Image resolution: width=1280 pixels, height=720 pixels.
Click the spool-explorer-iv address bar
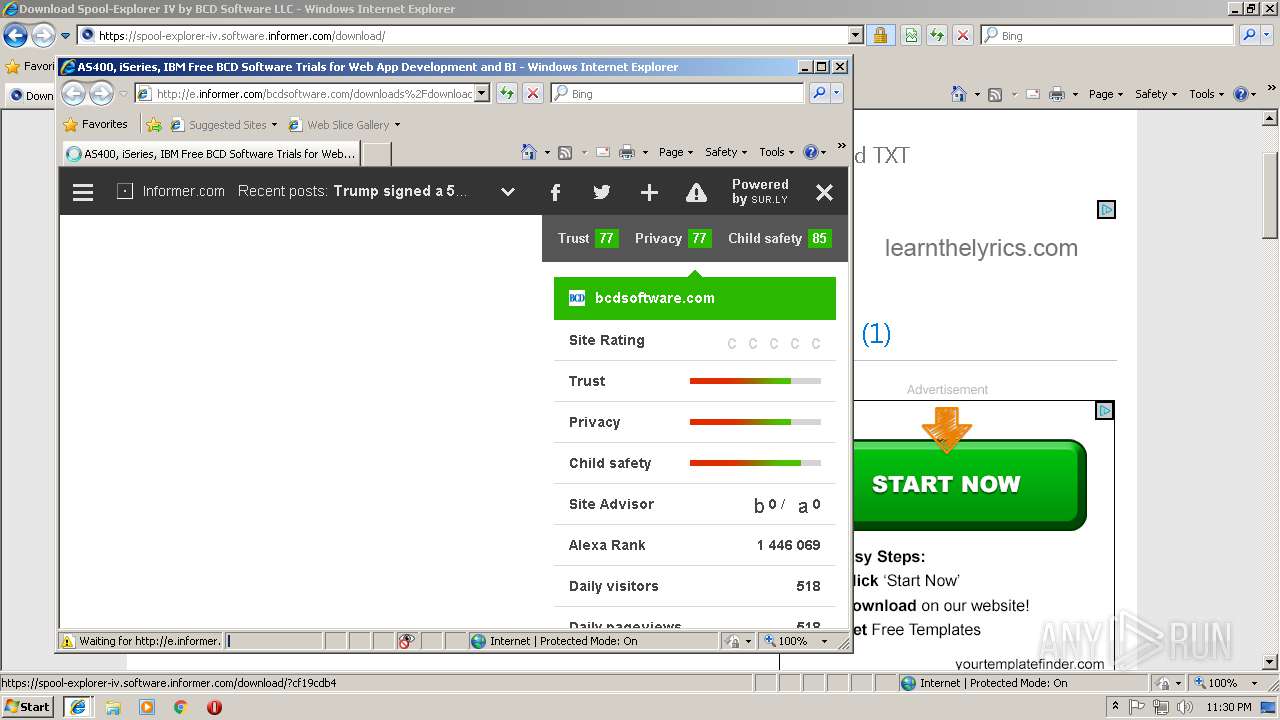tap(462, 35)
